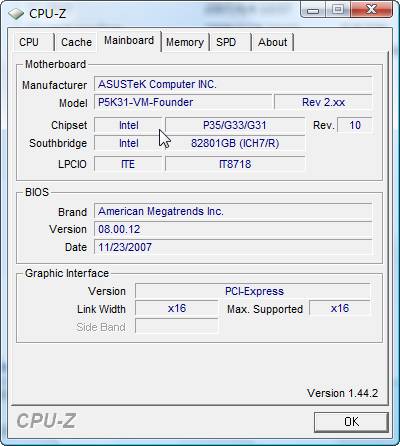Click the CPU-Z title bar icon
The width and height of the screenshot is (400, 446).
pos(16,14)
